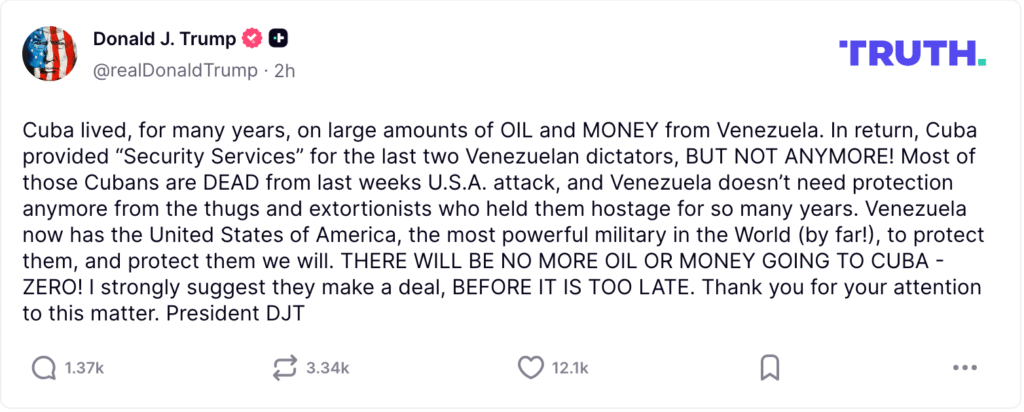
Task: Click the 1.37k replies count
Action: [x=84, y=368]
